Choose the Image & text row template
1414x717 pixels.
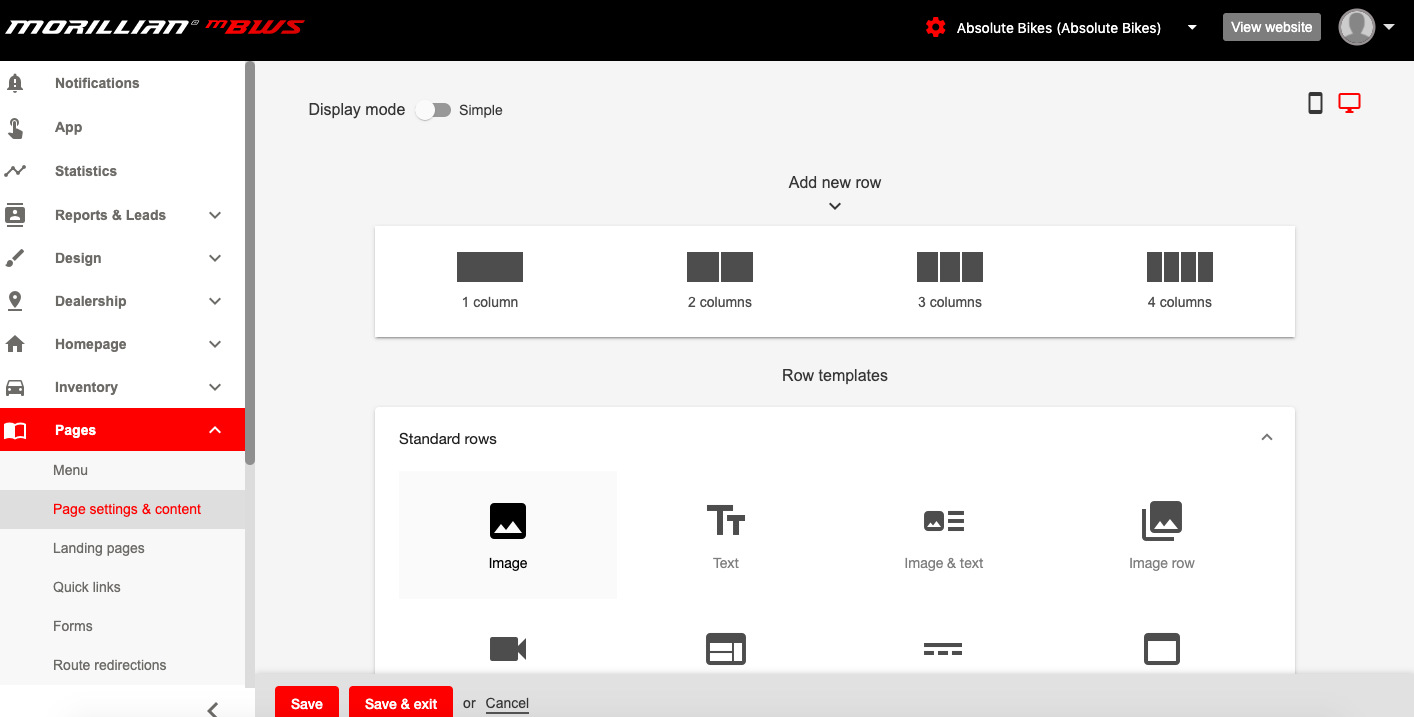(x=944, y=534)
